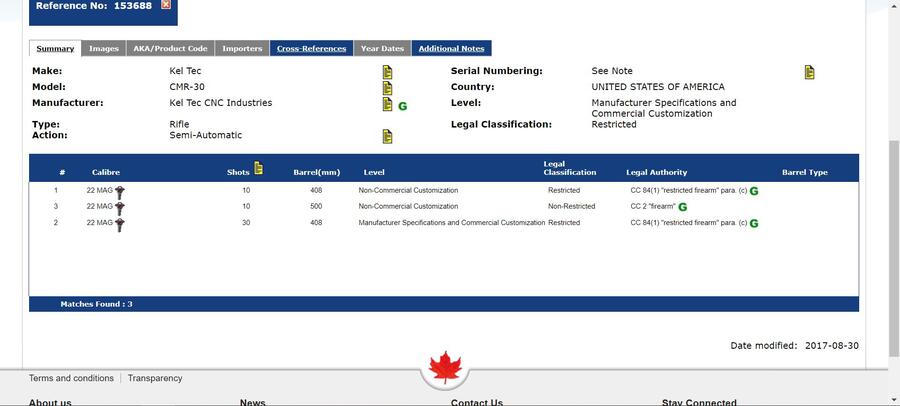Click the Level column header

(x=374, y=172)
